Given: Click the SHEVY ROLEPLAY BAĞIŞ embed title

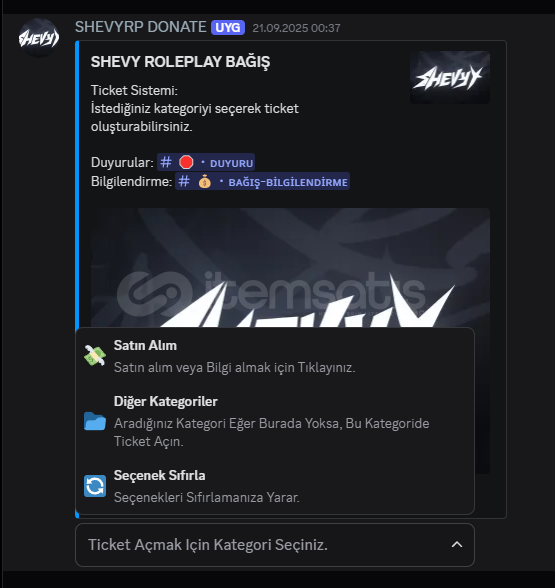Looking at the screenshot, I should pyautogui.click(x=180, y=62).
